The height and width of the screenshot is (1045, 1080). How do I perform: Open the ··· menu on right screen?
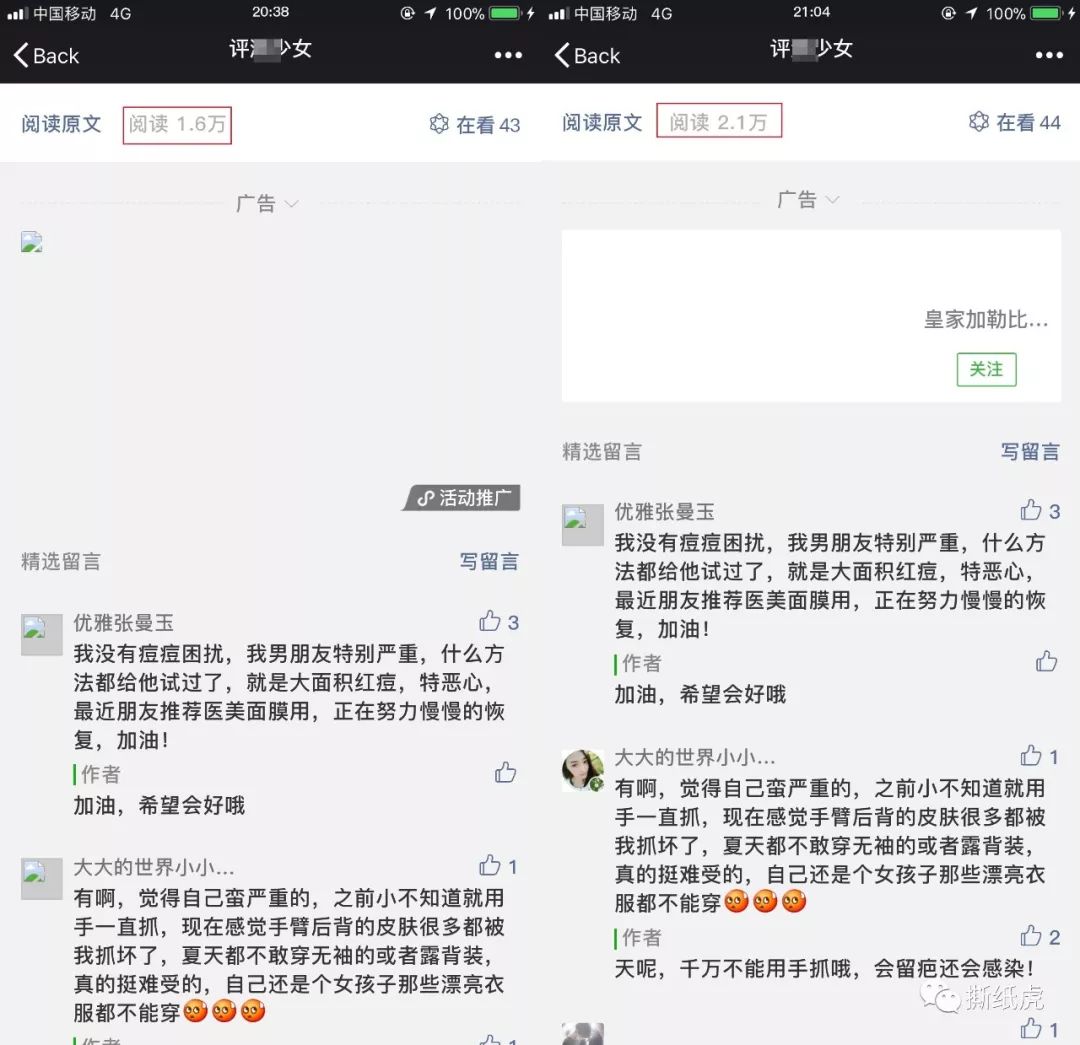pos(1048,55)
